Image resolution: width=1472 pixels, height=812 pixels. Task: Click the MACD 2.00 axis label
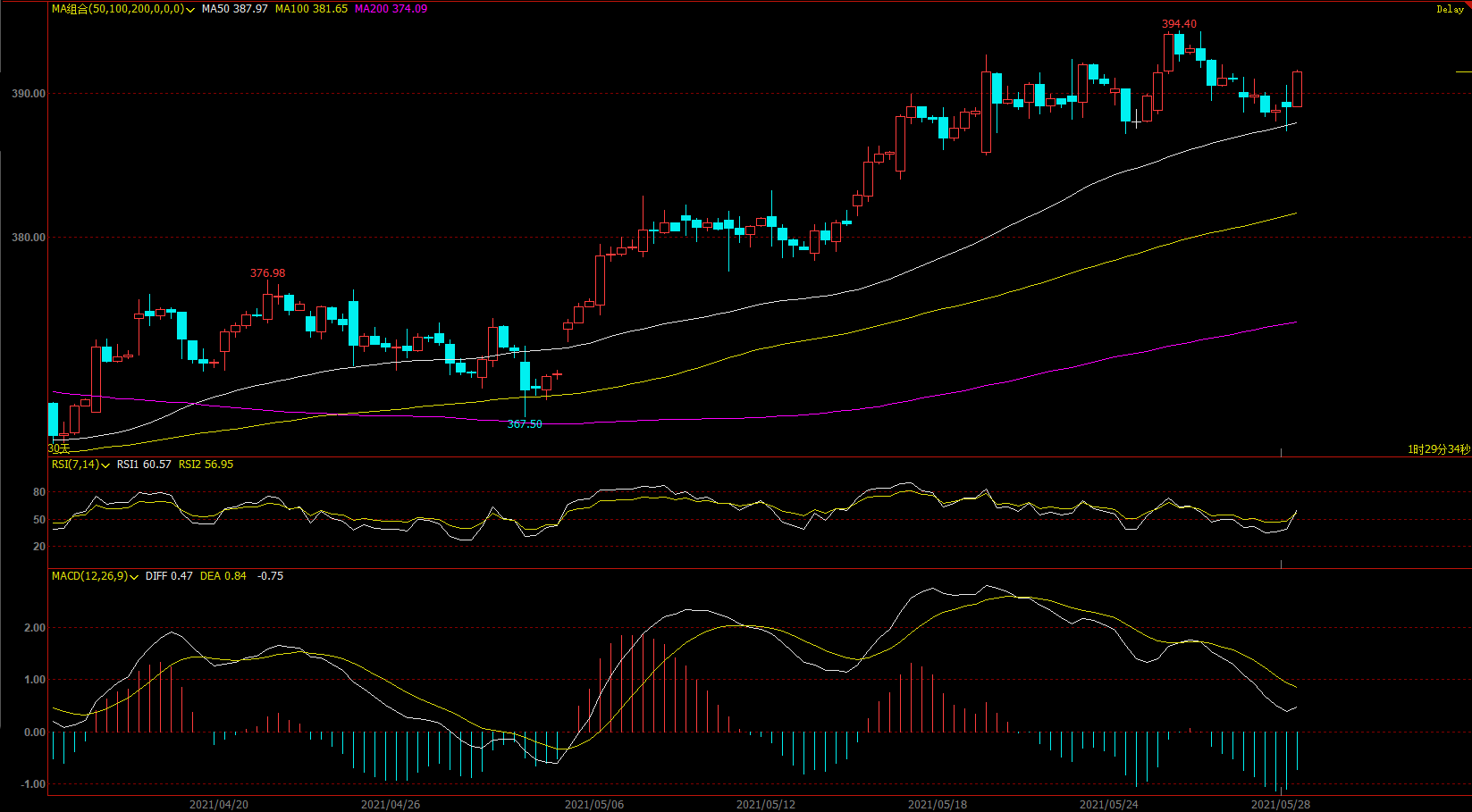35,628
